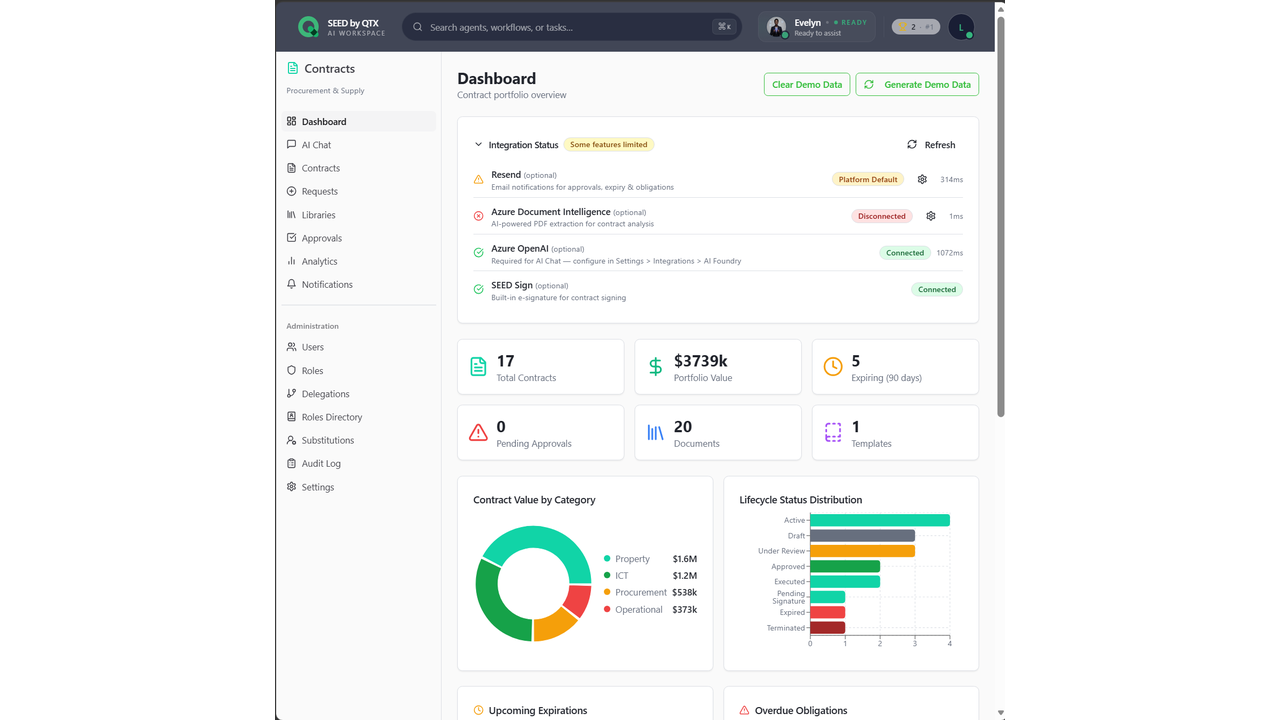This screenshot has width=1280, height=720.
Task: Open the Requests page
Action: click(x=359, y=191)
